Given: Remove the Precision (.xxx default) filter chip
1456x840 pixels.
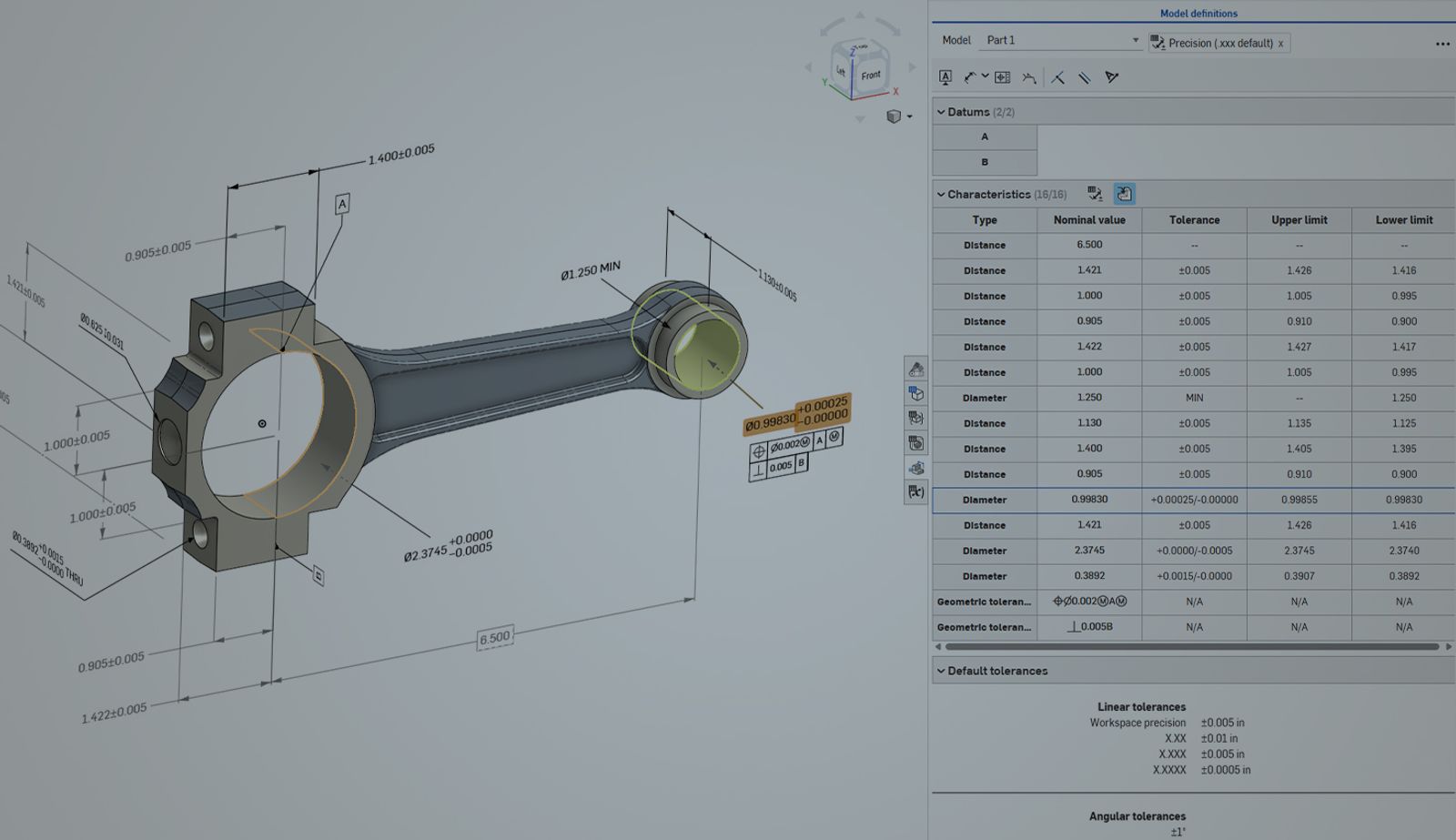Looking at the screenshot, I should [1279, 42].
